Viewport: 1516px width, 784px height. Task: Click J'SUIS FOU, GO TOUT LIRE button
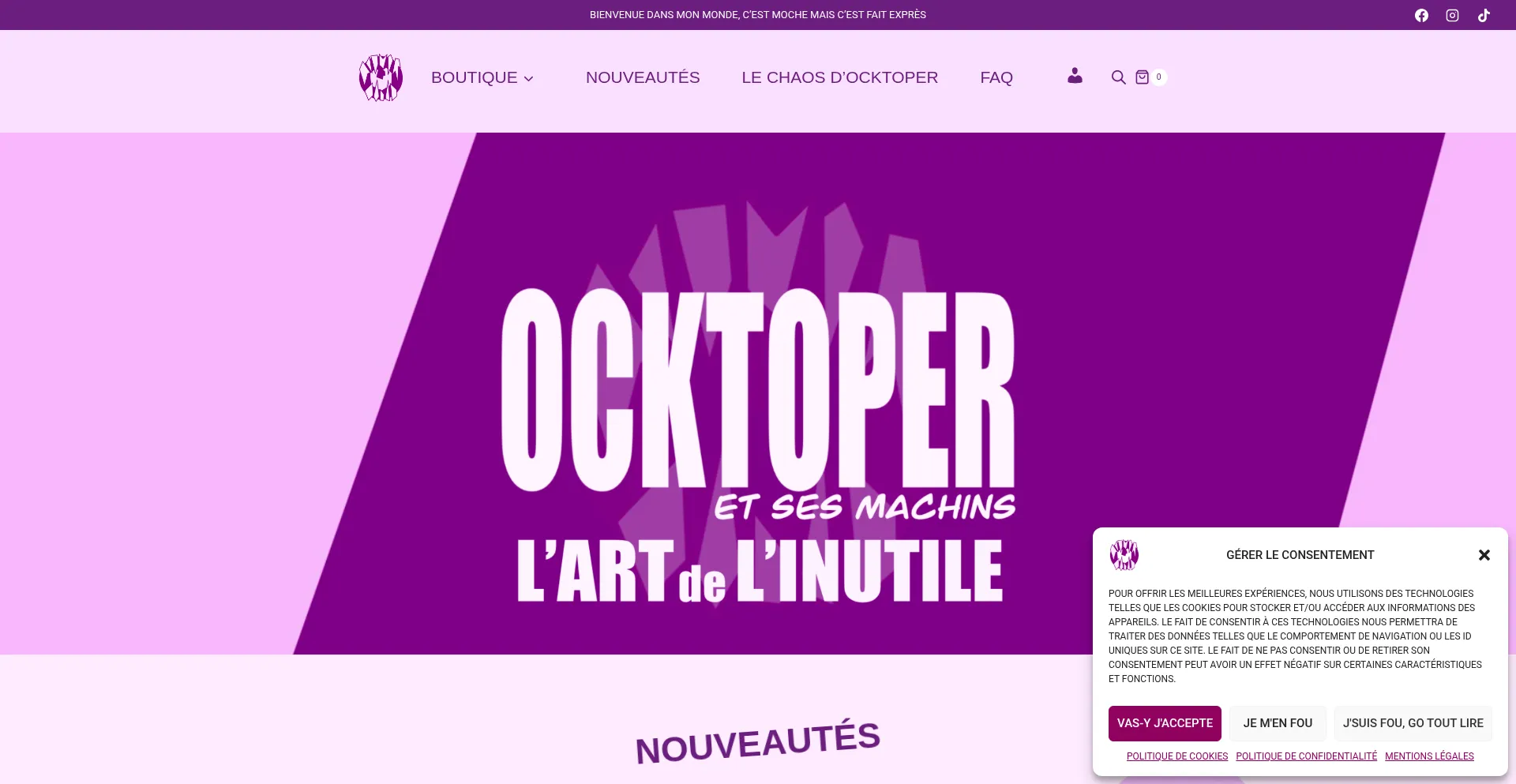point(1413,723)
